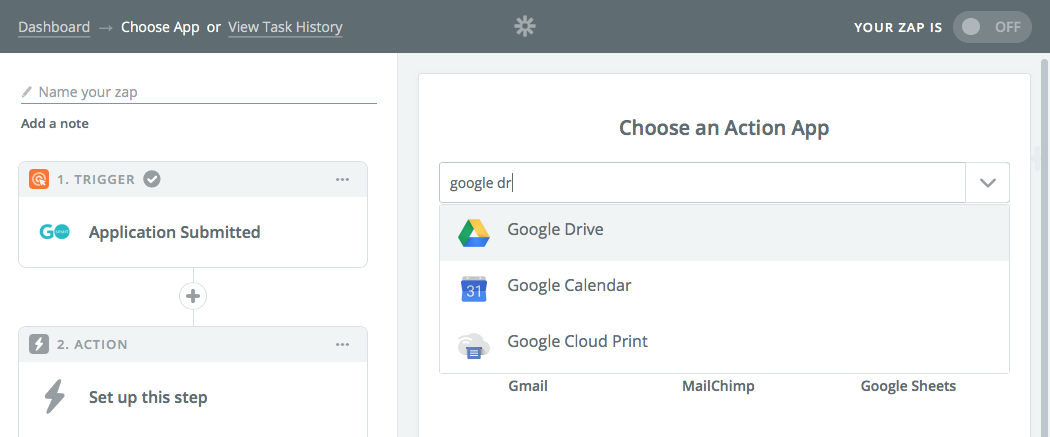Click the app search field containing google dr
1050x437 pixels.
click(702, 183)
